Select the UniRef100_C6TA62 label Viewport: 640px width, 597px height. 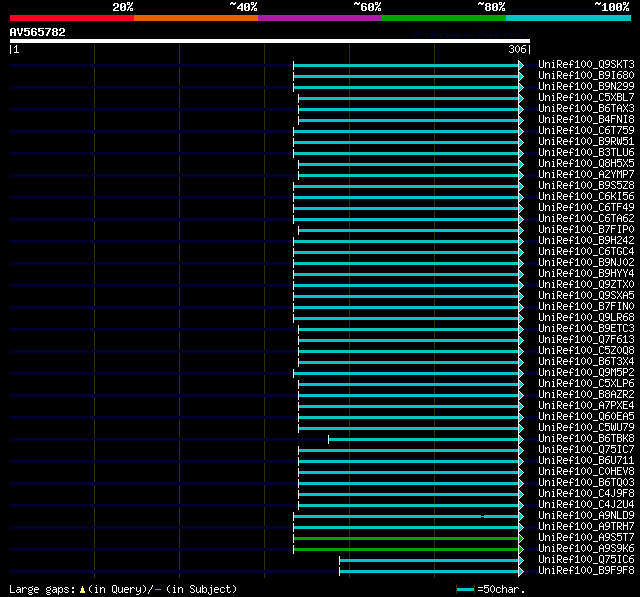click(586, 219)
